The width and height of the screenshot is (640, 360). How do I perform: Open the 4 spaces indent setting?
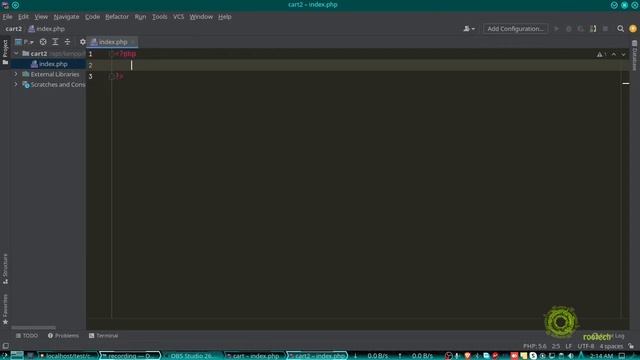[x=611, y=346]
